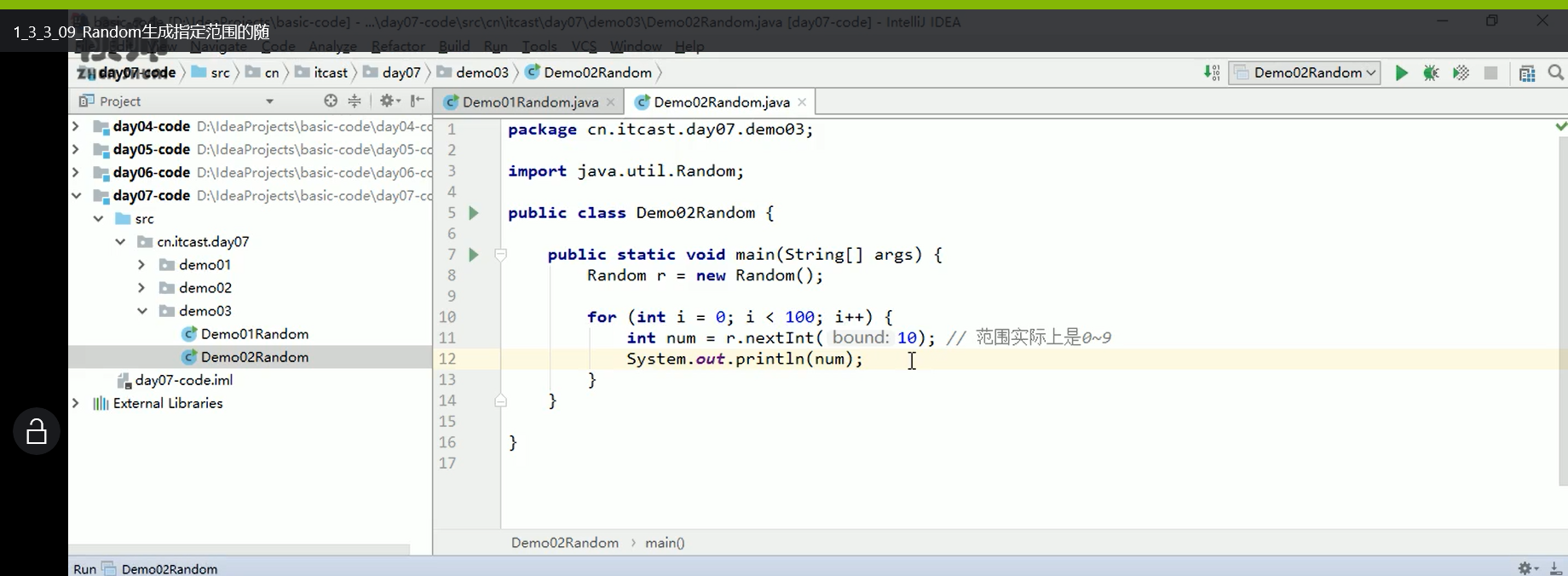
Task: Switch to Demo01Random.java tab
Action: tap(529, 102)
